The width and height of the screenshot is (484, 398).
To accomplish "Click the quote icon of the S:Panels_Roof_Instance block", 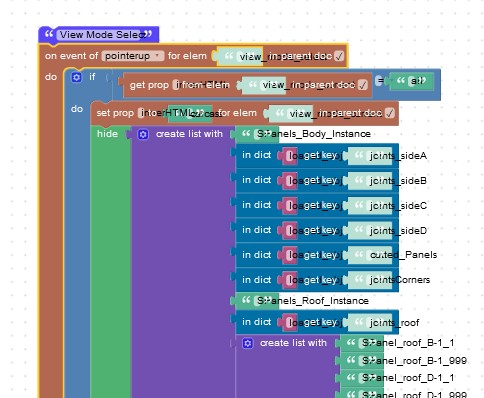I will [246, 301].
